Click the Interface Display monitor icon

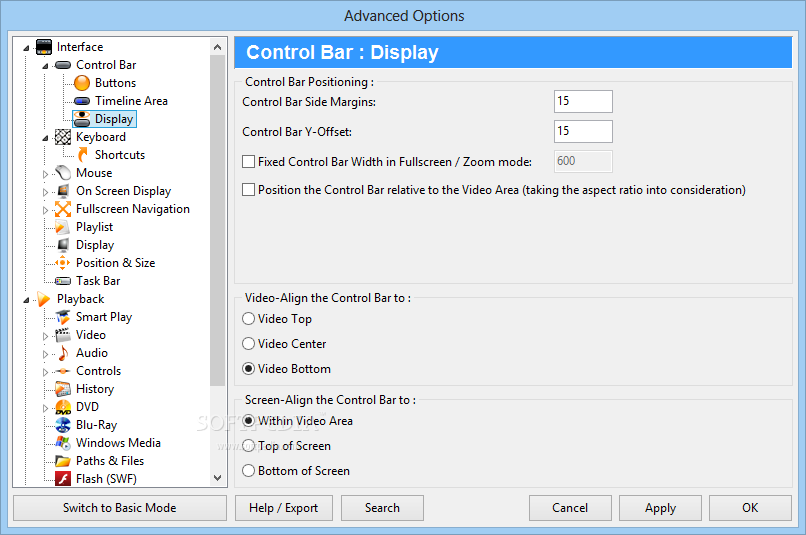[x=63, y=245]
